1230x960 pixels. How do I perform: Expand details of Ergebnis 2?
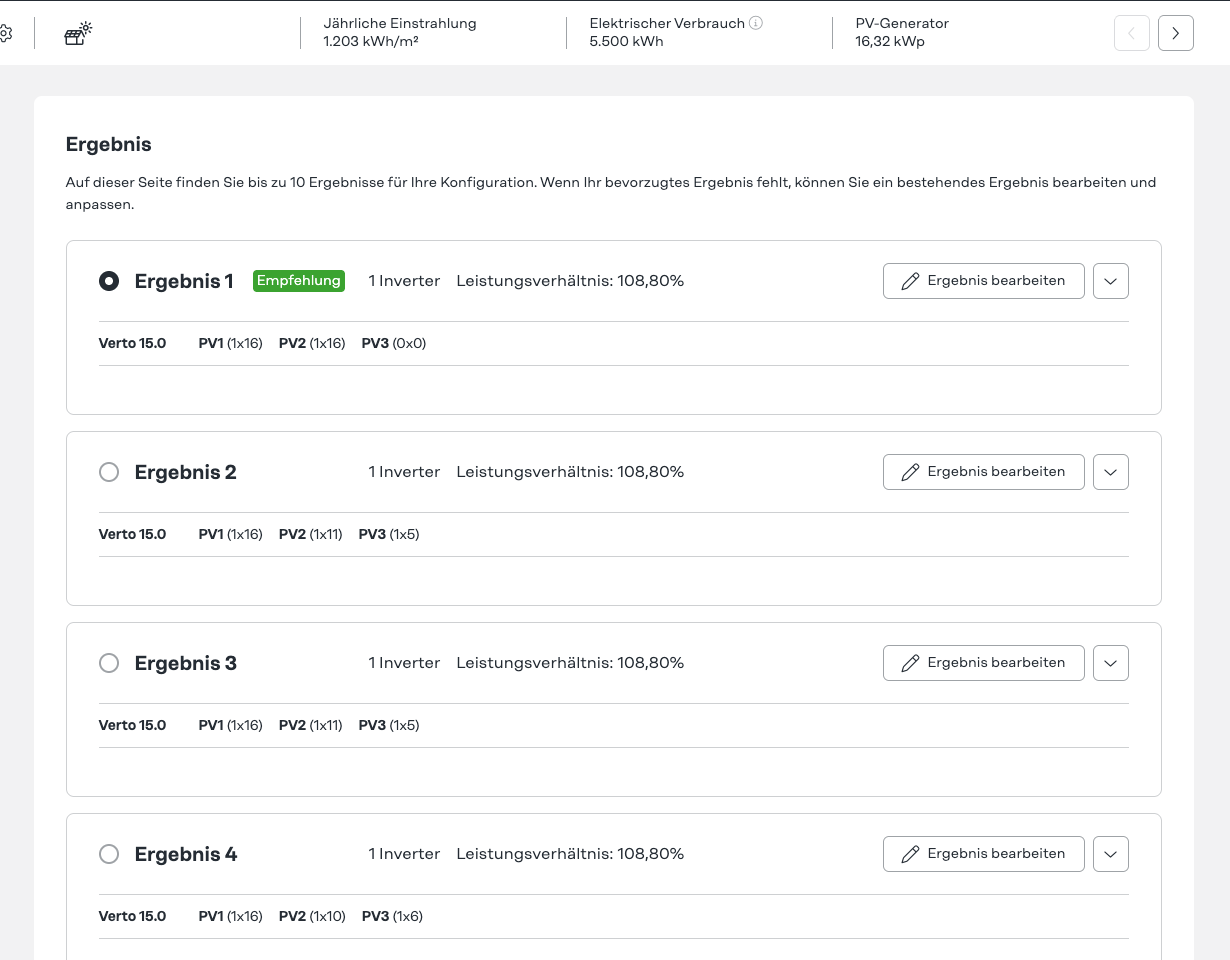click(1110, 472)
